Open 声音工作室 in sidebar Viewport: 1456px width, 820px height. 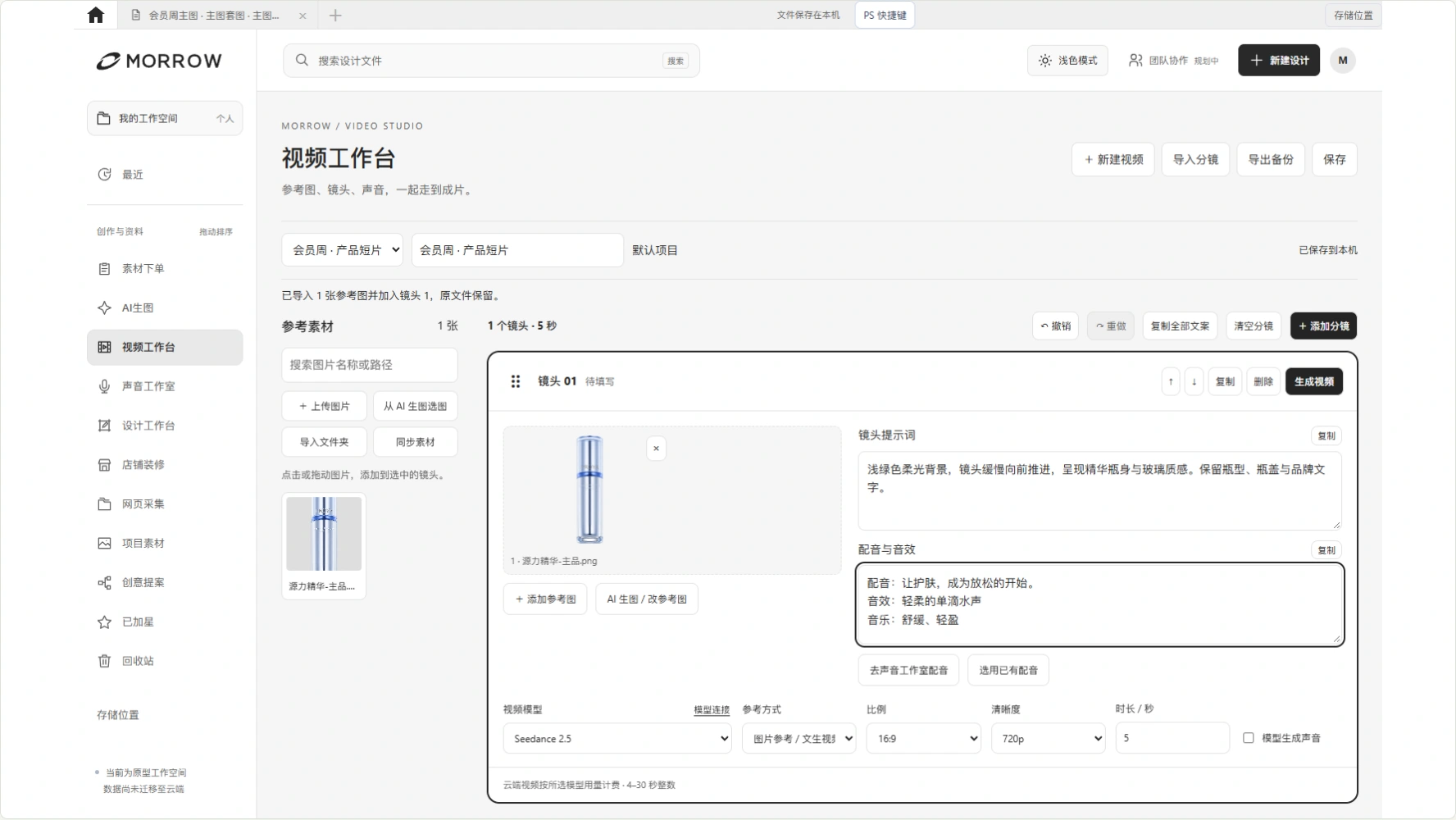[x=165, y=386]
